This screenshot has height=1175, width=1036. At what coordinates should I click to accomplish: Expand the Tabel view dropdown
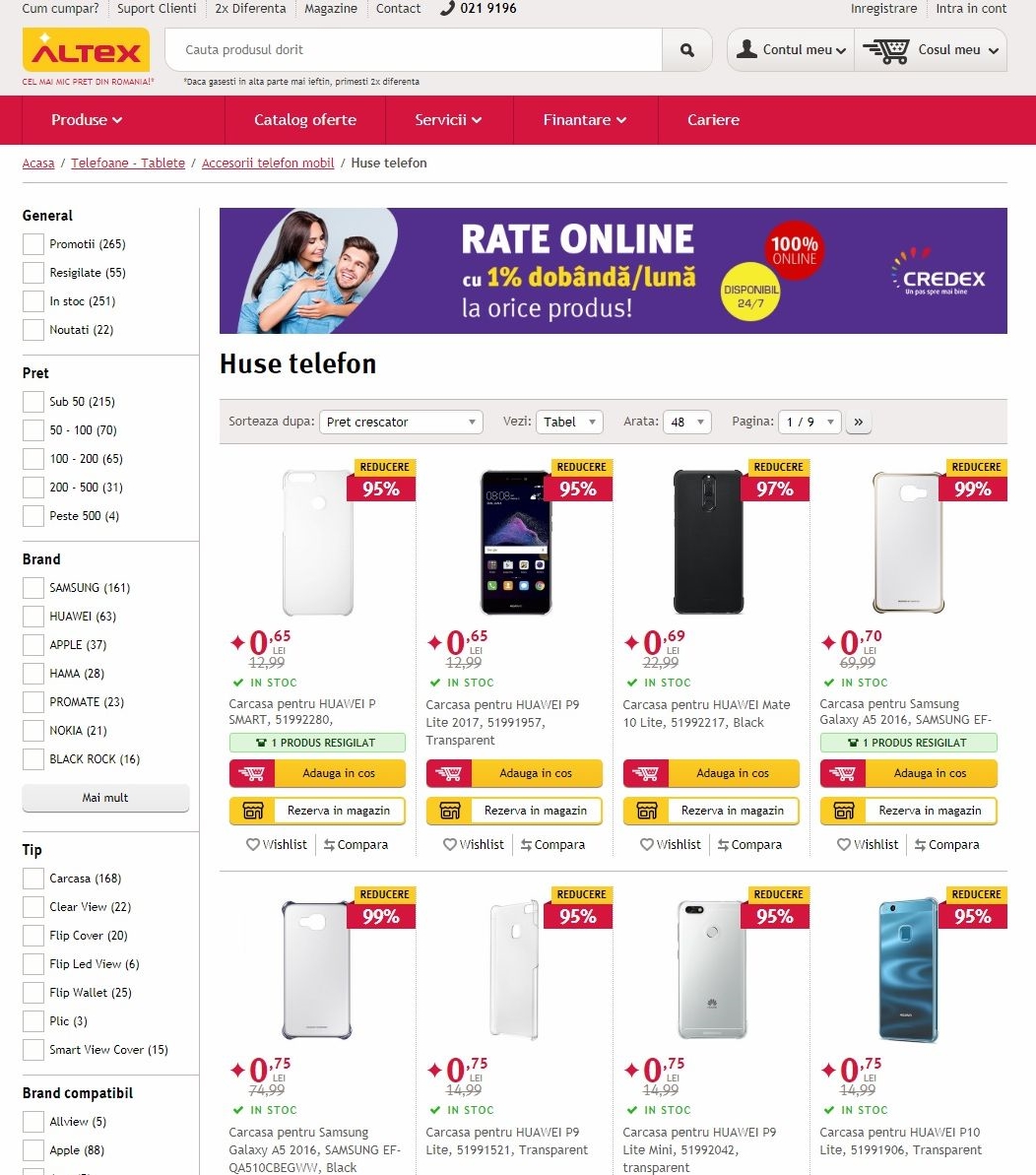(569, 422)
